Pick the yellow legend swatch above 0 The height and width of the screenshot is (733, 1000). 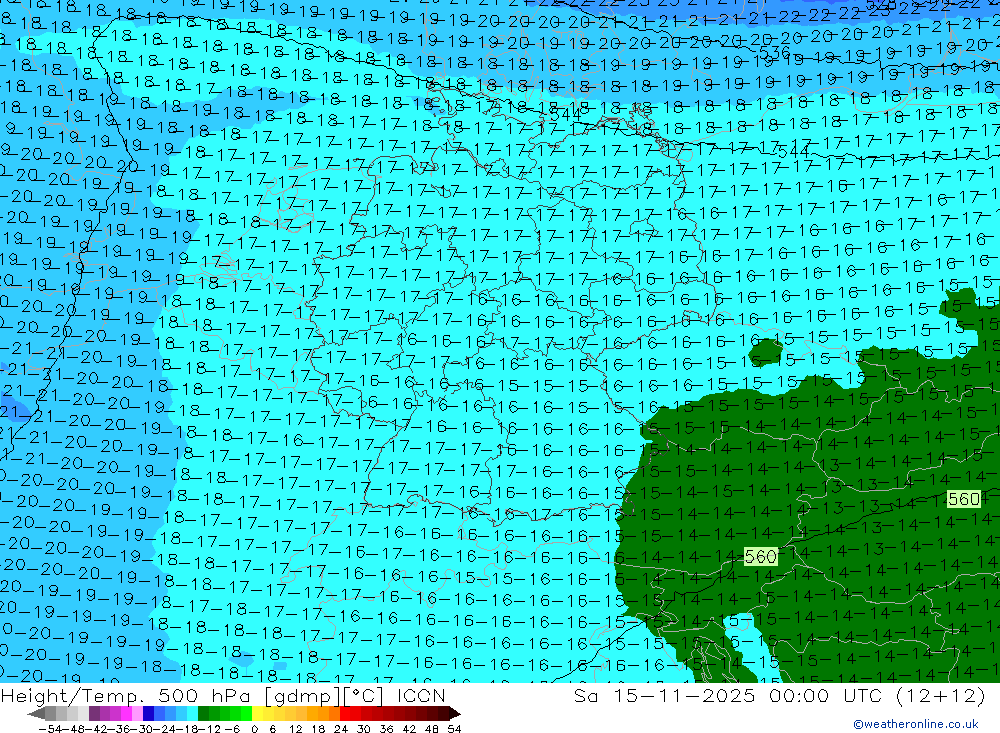click(258, 713)
